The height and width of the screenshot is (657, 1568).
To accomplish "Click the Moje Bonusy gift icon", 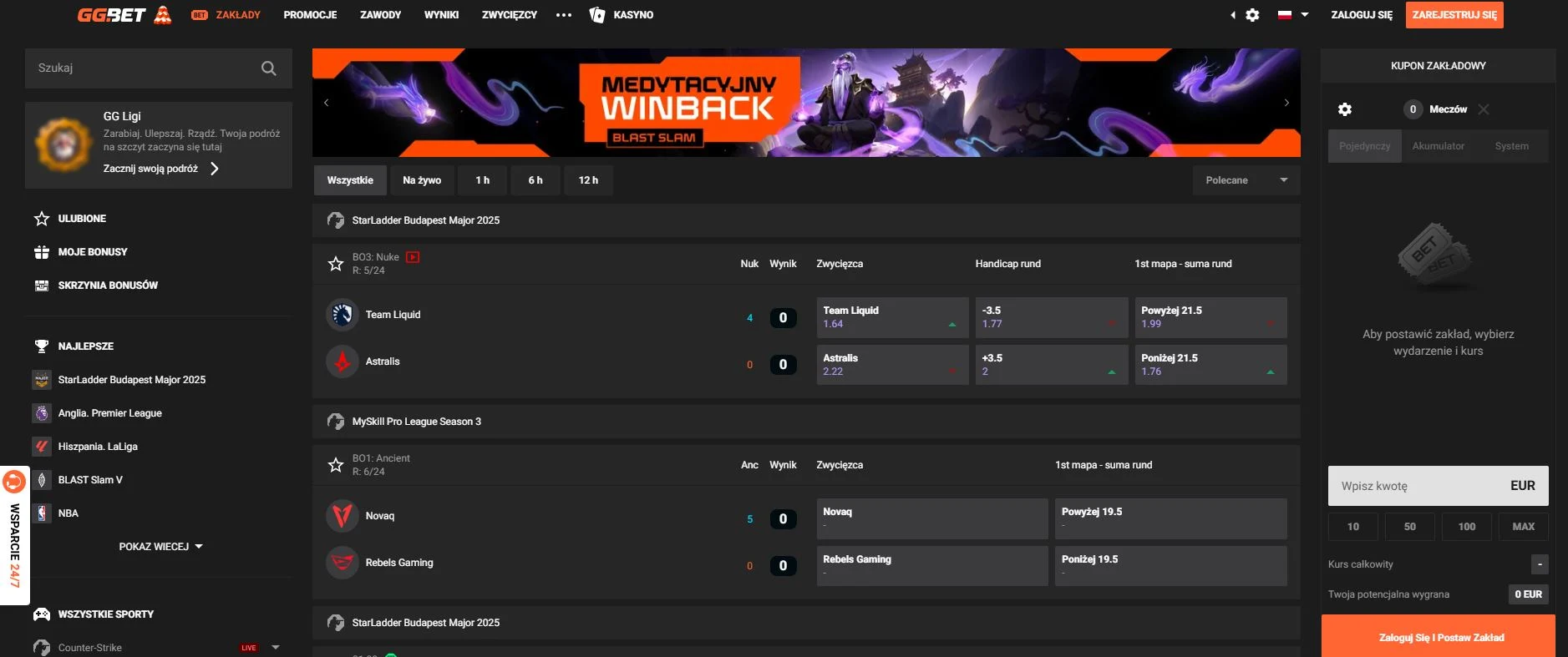I will coord(42,252).
